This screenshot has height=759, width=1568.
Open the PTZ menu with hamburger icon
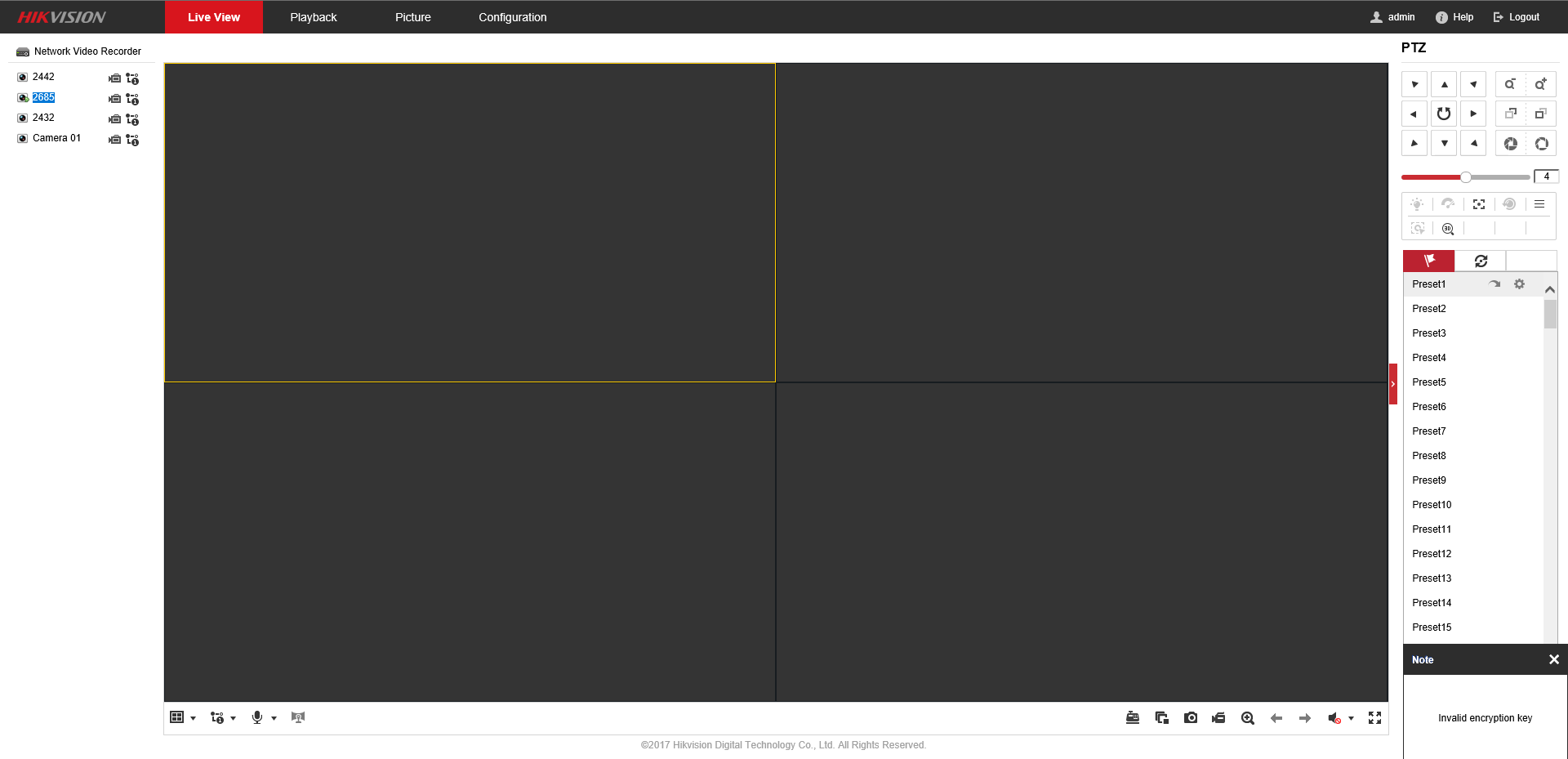(1539, 203)
